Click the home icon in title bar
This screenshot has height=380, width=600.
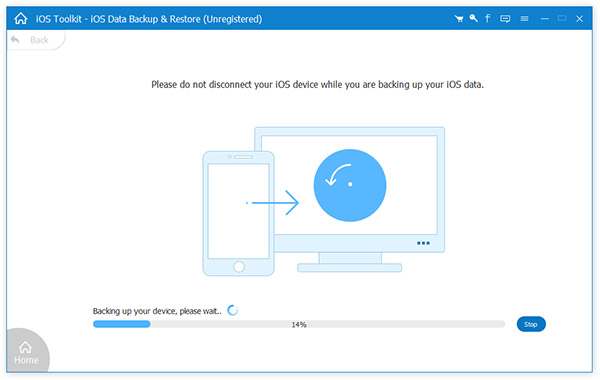click(x=21, y=18)
